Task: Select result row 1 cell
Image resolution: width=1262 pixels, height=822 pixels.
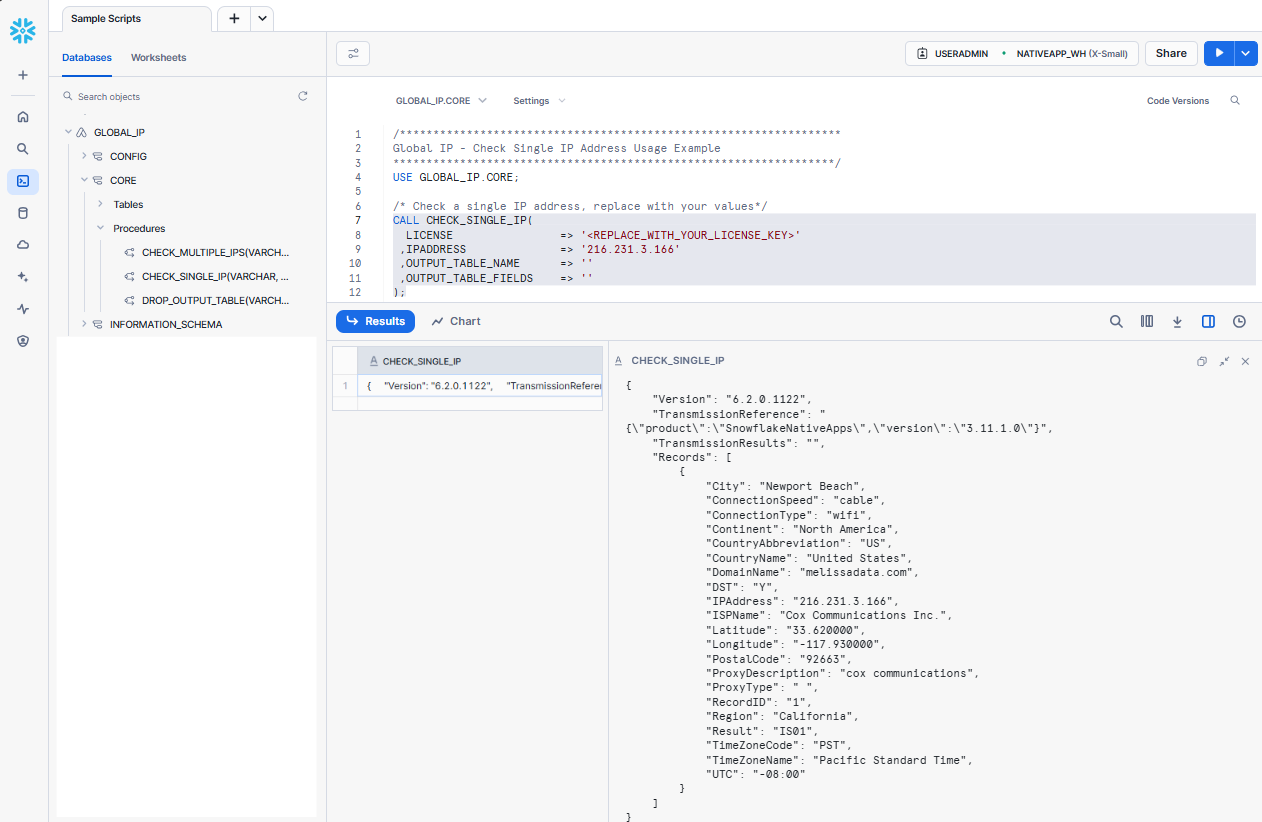Action: tap(480, 386)
